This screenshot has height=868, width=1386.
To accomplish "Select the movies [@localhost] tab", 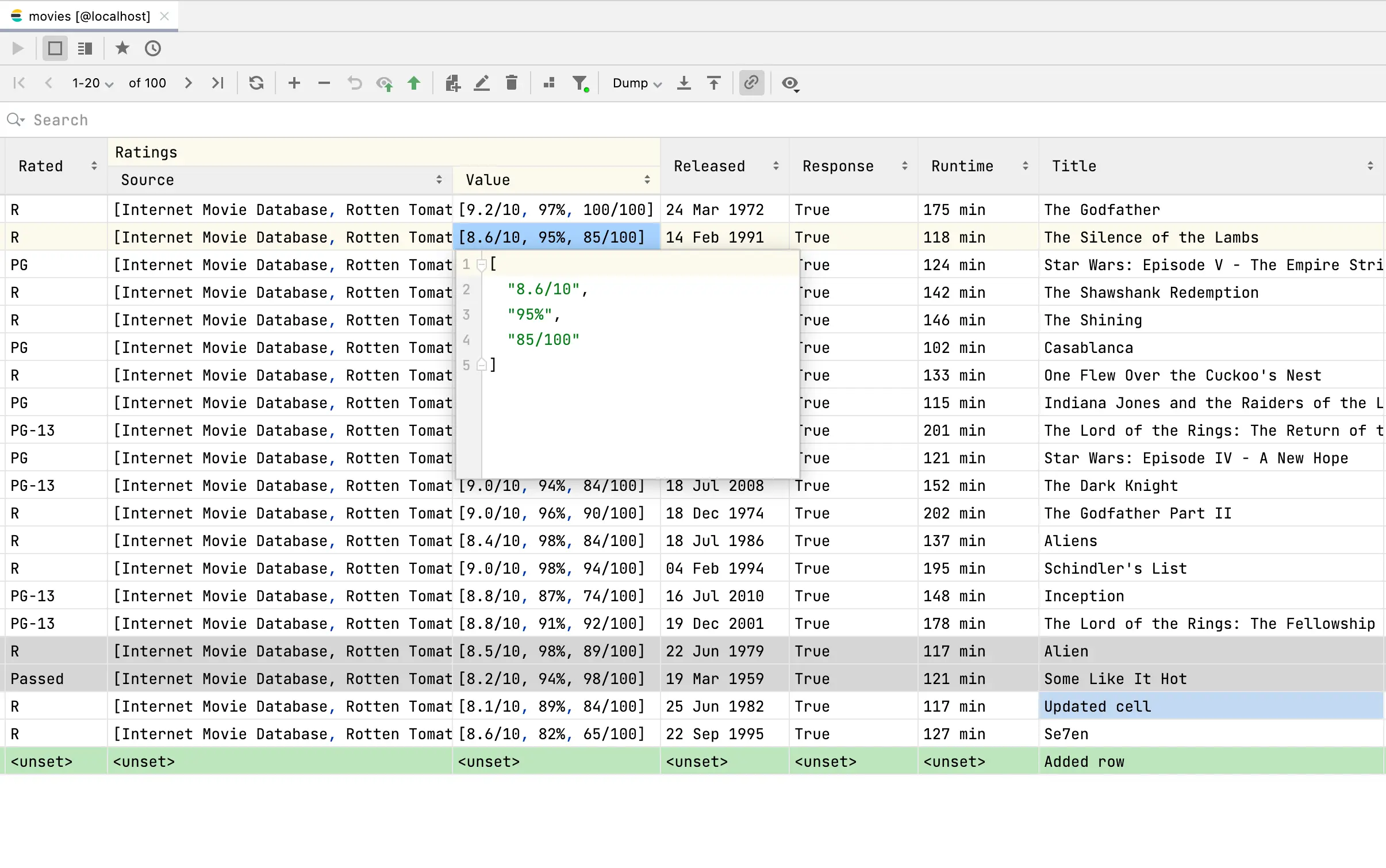I will [x=89, y=16].
